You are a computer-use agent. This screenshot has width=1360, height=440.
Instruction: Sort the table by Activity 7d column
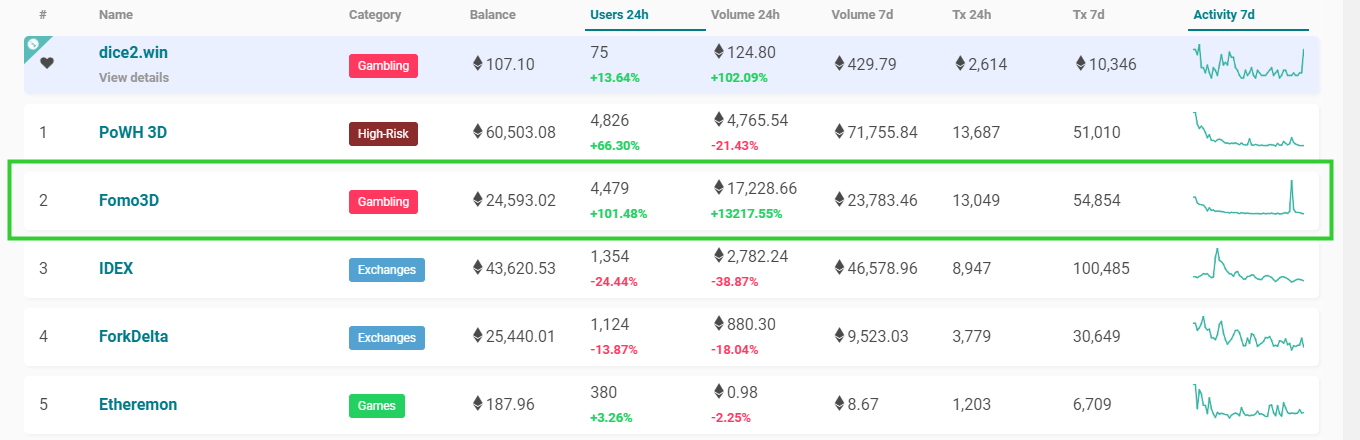tap(1224, 15)
